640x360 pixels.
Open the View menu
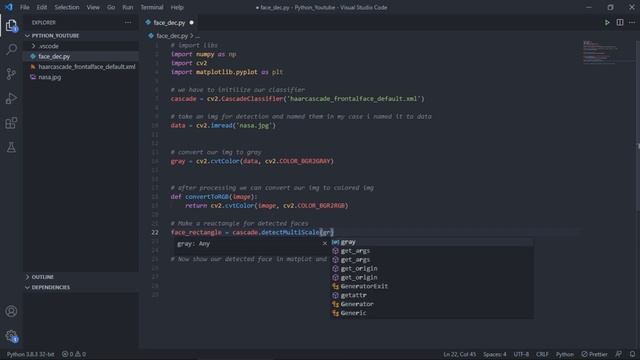(x=93, y=7)
